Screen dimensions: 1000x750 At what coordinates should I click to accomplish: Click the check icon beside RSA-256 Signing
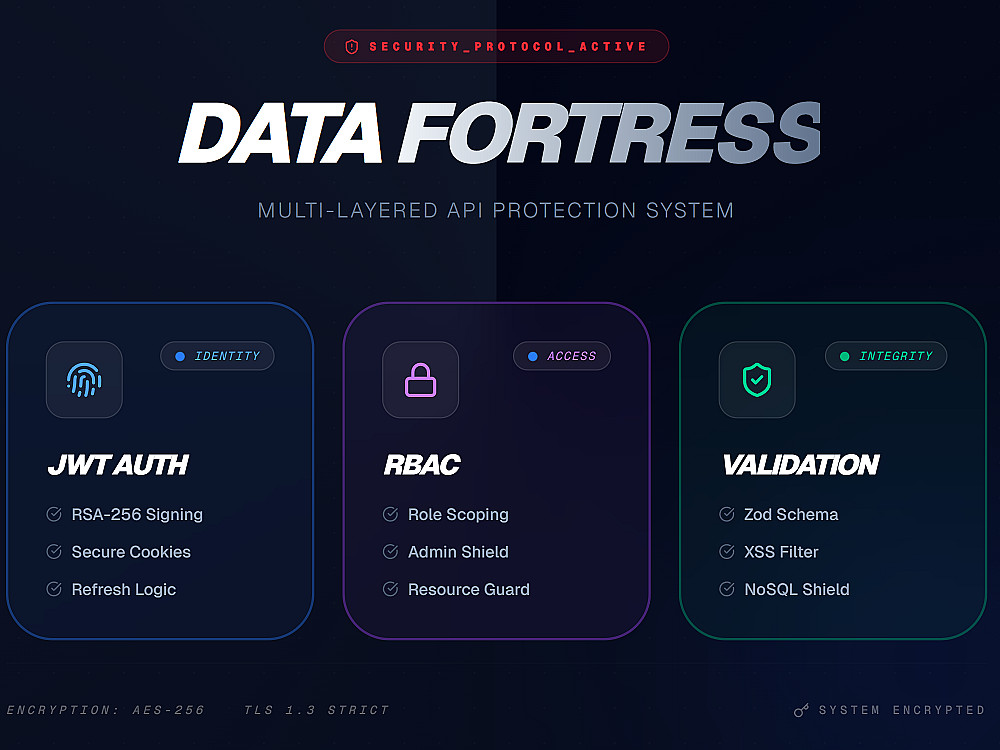54,514
